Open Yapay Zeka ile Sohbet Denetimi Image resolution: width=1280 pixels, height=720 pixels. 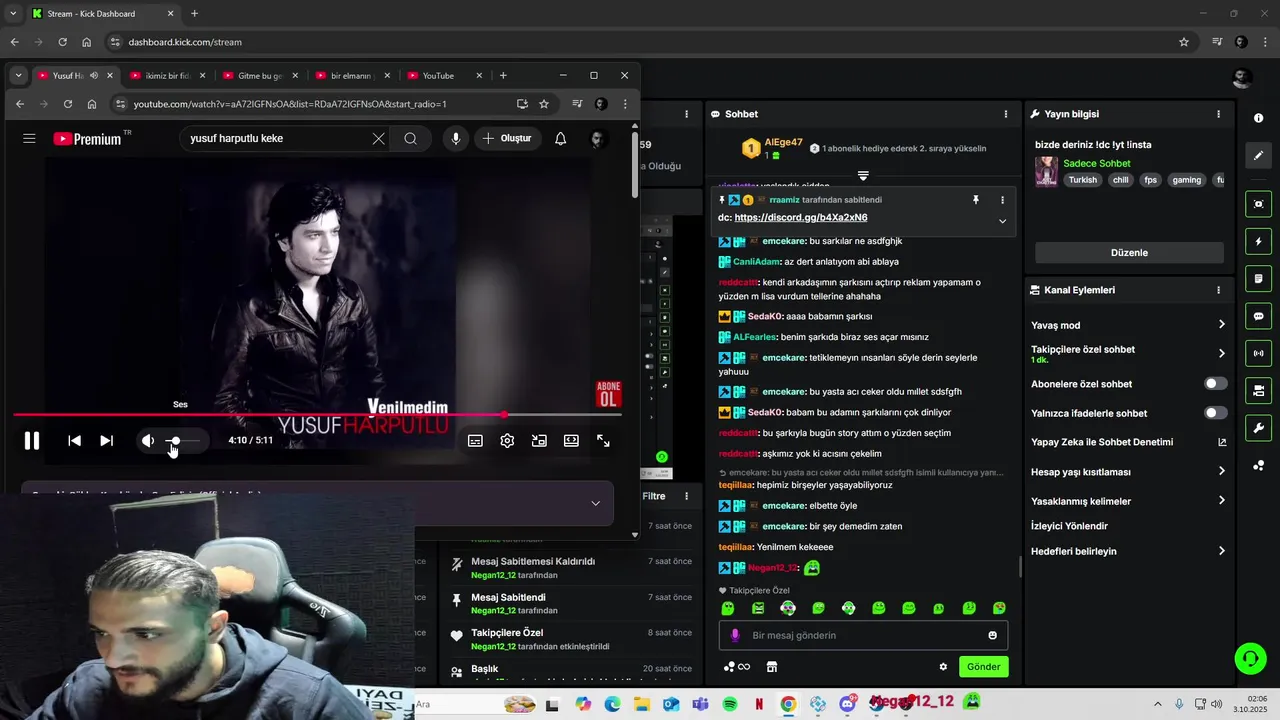pyautogui.click(x=1128, y=442)
